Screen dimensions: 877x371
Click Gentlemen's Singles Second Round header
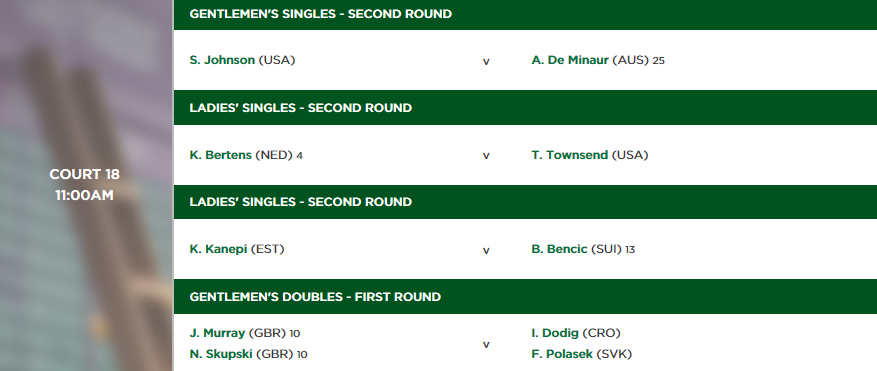(525, 15)
